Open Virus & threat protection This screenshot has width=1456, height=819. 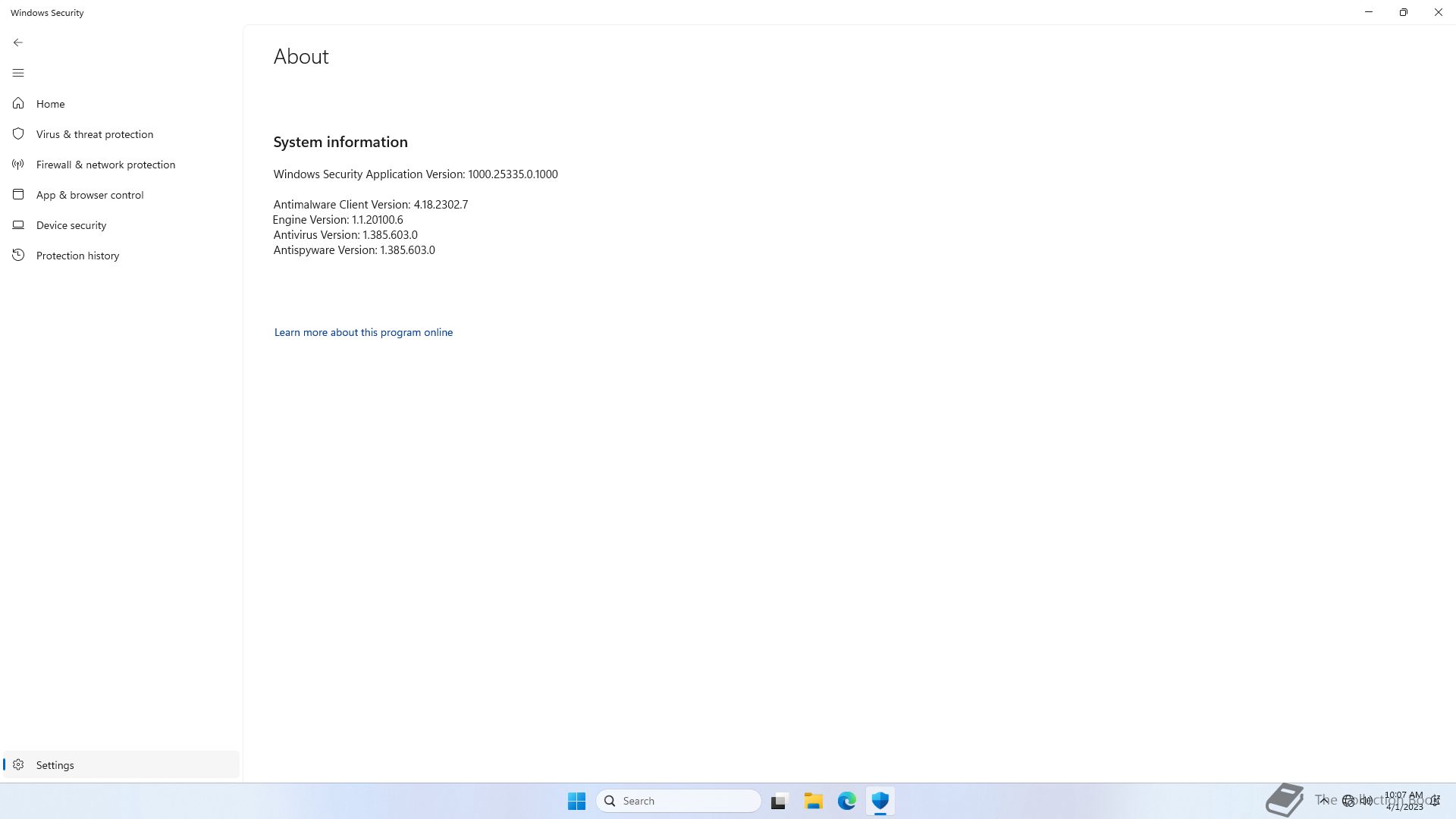[x=121, y=134]
